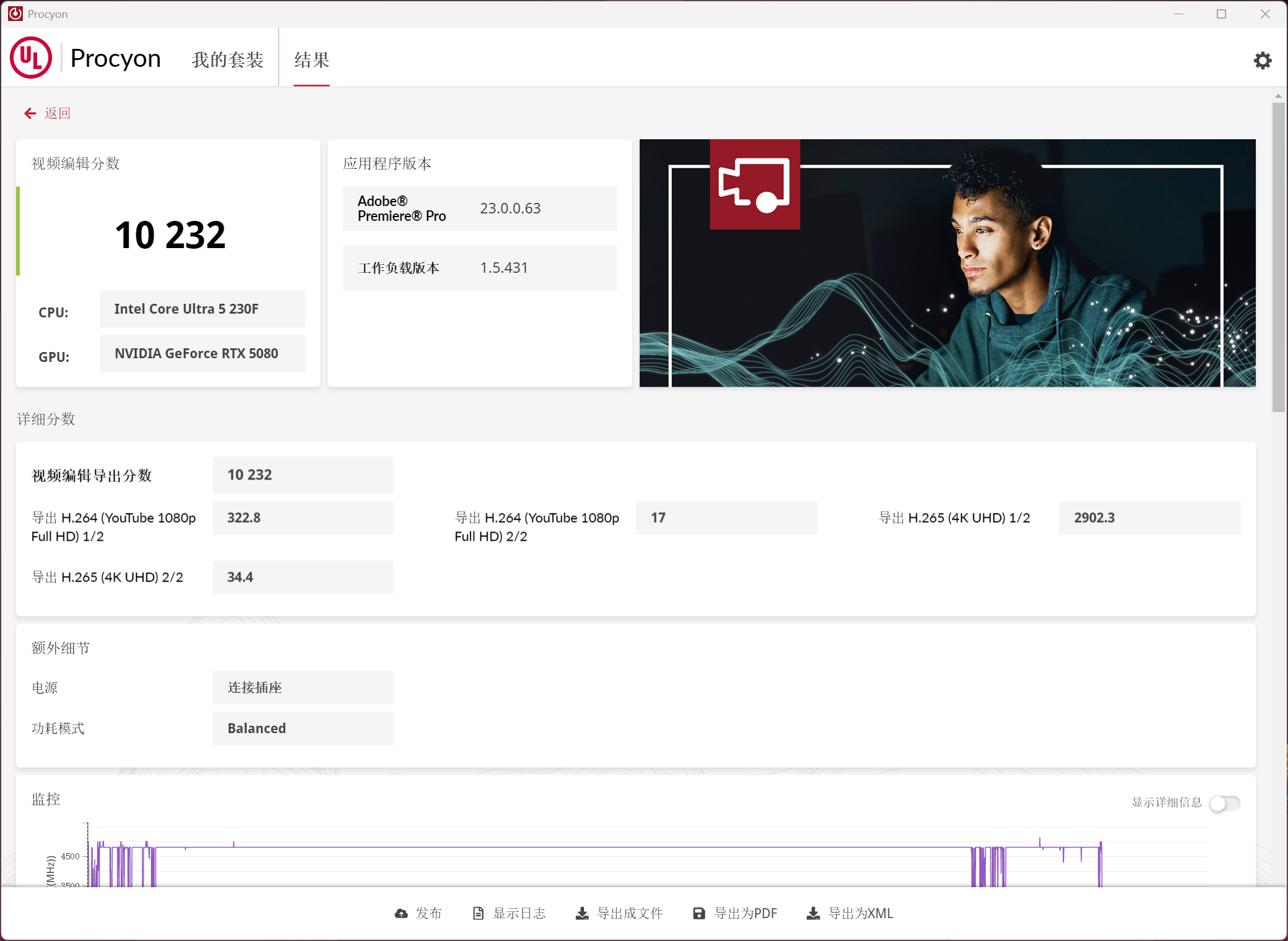The width and height of the screenshot is (1288, 941).
Task: Click the scrollbar up arrow
Action: click(x=1278, y=96)
